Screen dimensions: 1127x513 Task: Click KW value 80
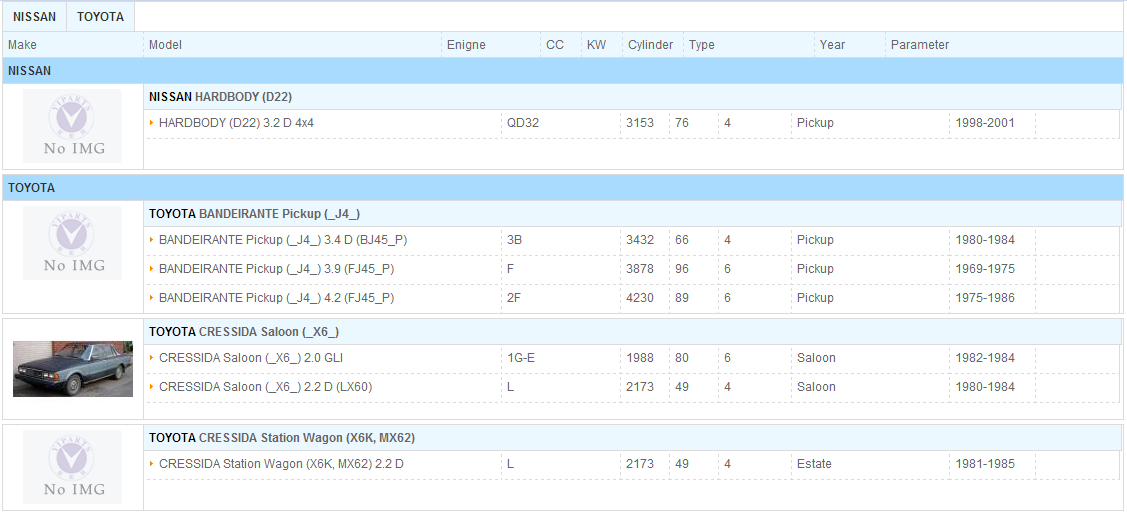[x=682, y=358]
